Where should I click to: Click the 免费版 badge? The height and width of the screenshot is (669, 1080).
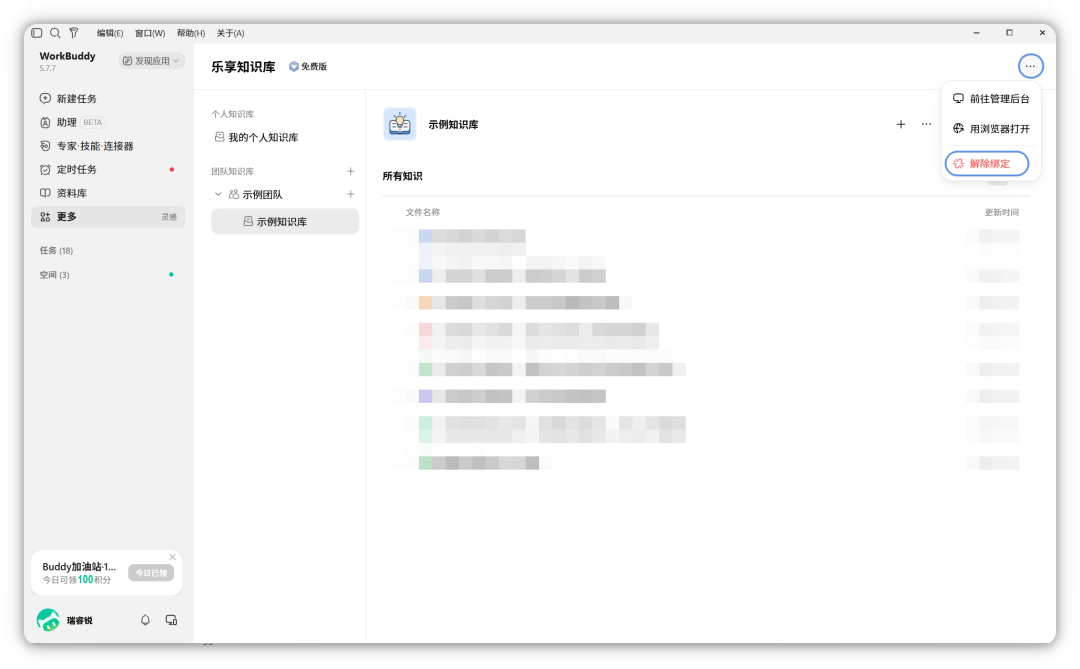[308, 67]
